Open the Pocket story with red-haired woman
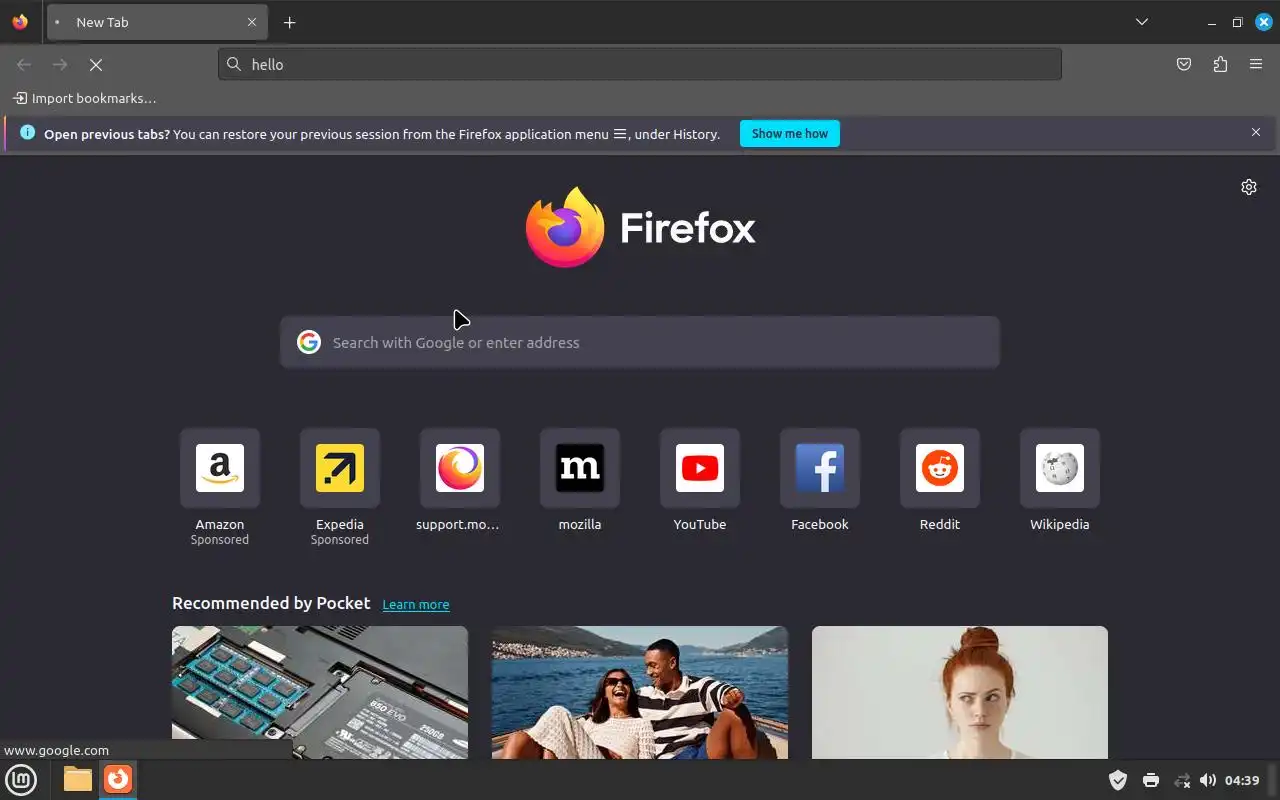This screenshot has width=1280, height=800. pos(960,692)
